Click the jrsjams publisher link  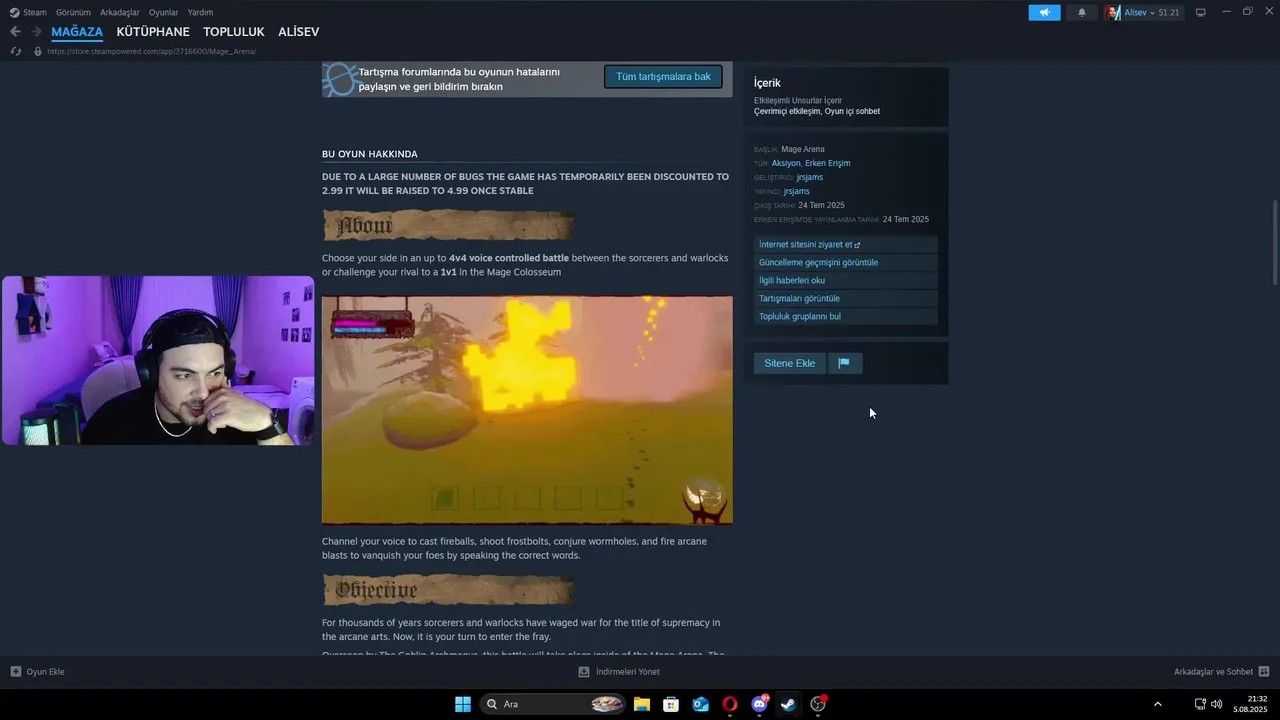797,191
